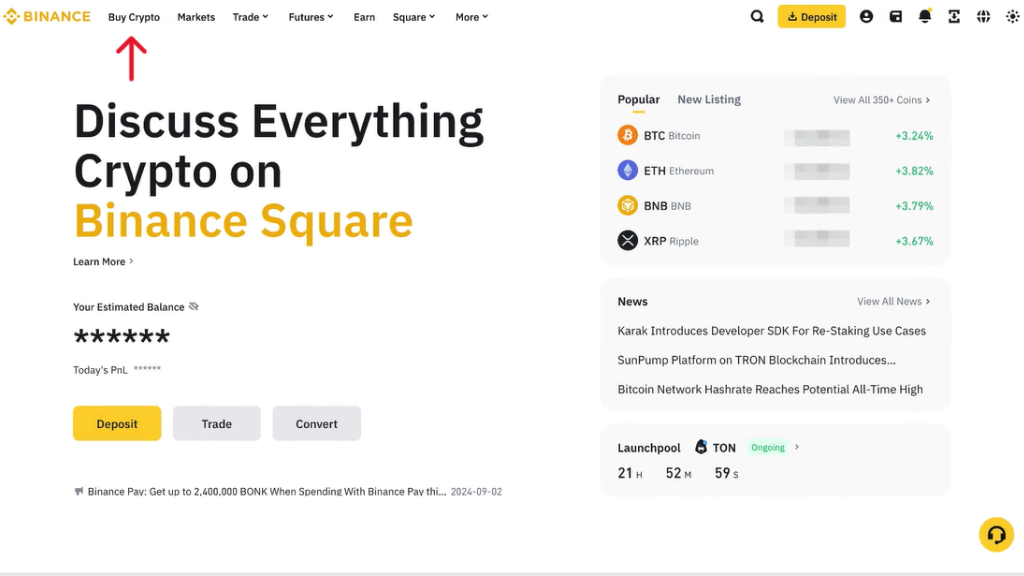Open the Binance Pay BONK announcement
Image resolution: width=1024 pixels, height=576 pixels.
pos(266,491)
